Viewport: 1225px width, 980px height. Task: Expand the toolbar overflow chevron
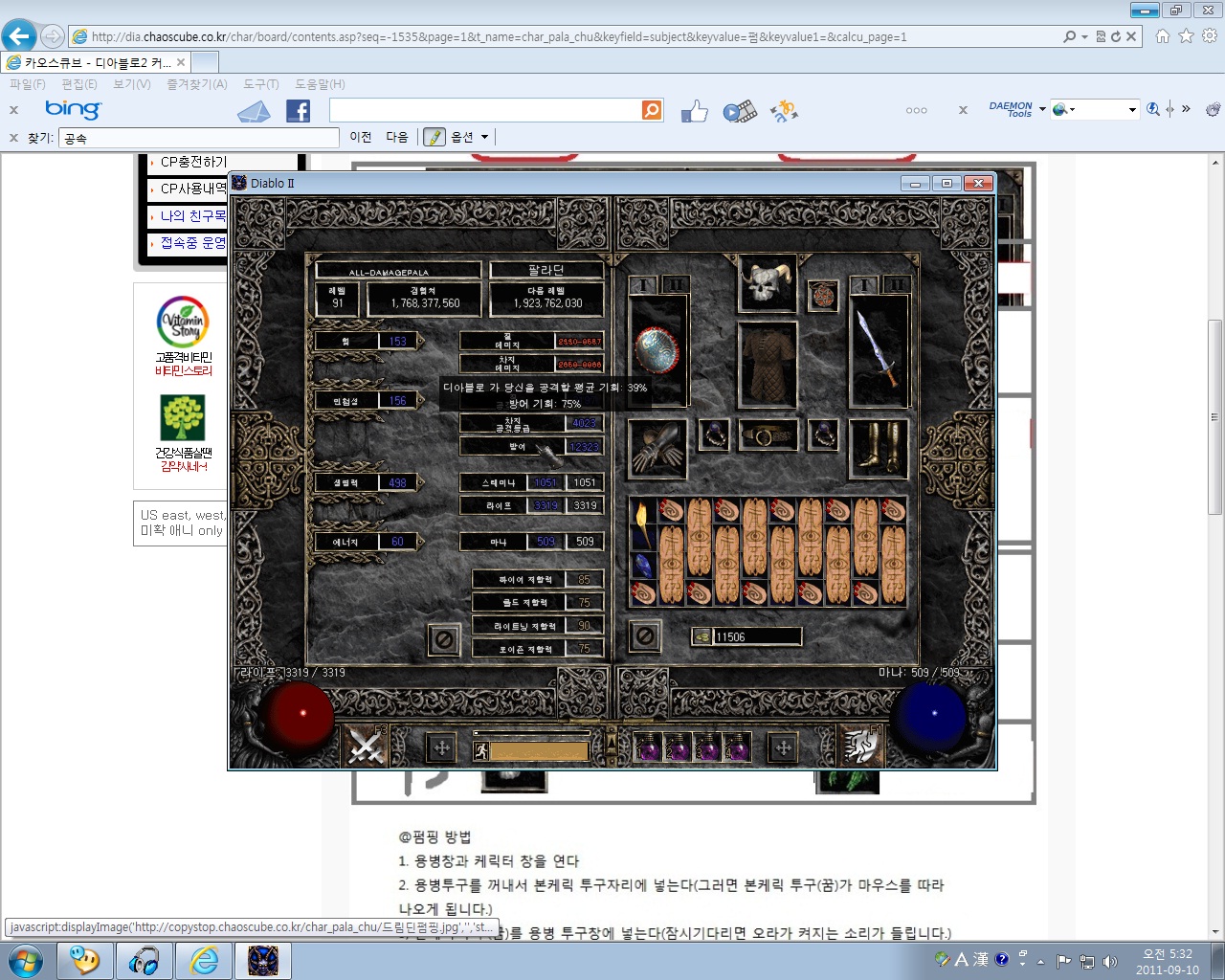tap(1186, 109)
